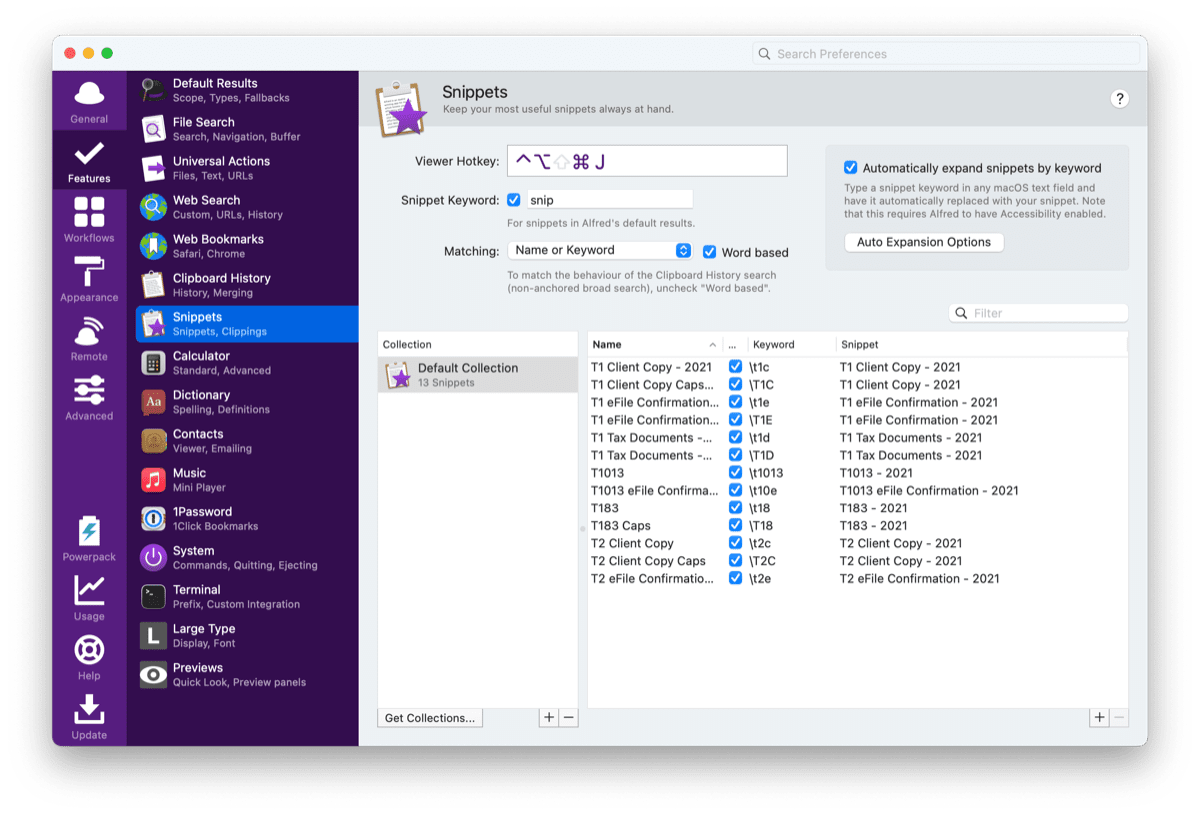Click the Previews eye icon
Image resolution: width=1200 pixels, height=815 pixels.
153,675
